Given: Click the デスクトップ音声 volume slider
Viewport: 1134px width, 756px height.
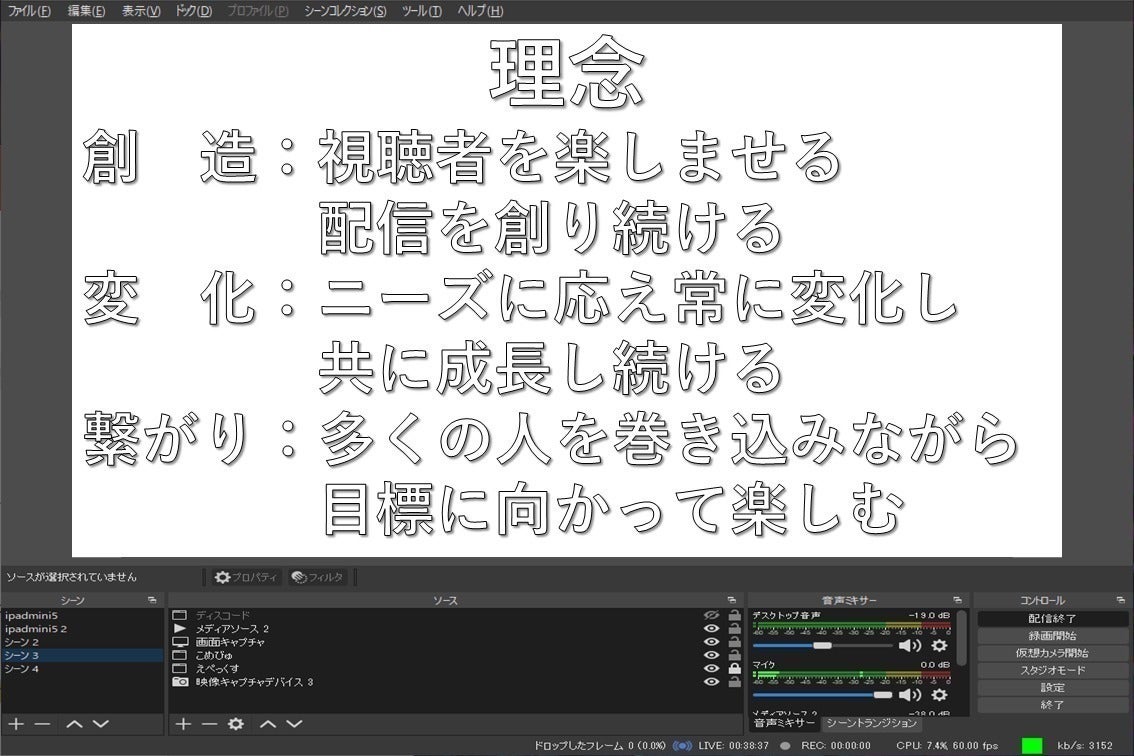Looking at the screenshot, I should (x=821, y=646).
